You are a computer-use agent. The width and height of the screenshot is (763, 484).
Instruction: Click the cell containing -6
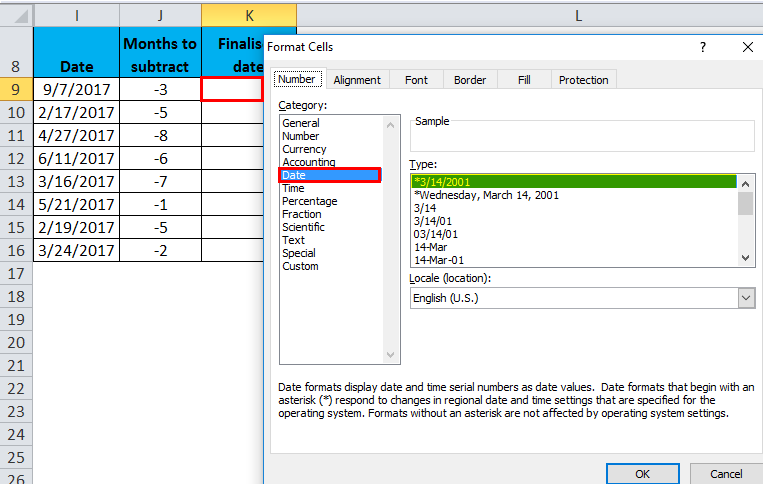(x=160, y=159)
